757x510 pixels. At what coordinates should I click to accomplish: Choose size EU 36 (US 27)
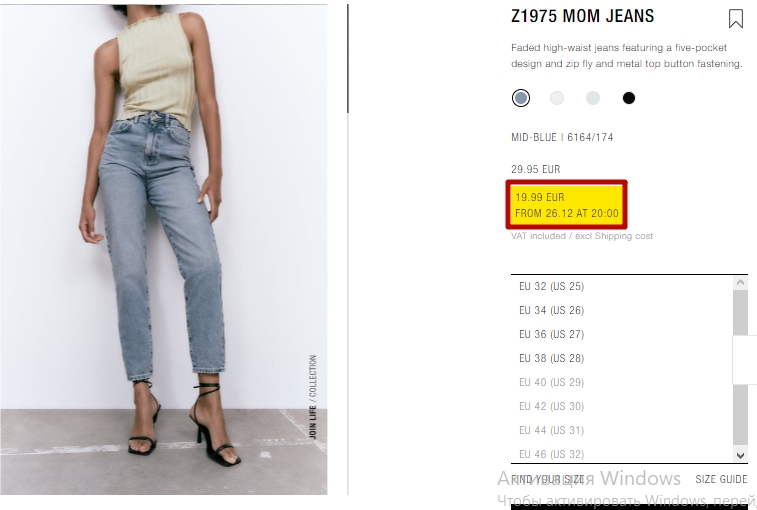(x=622, y=335)
